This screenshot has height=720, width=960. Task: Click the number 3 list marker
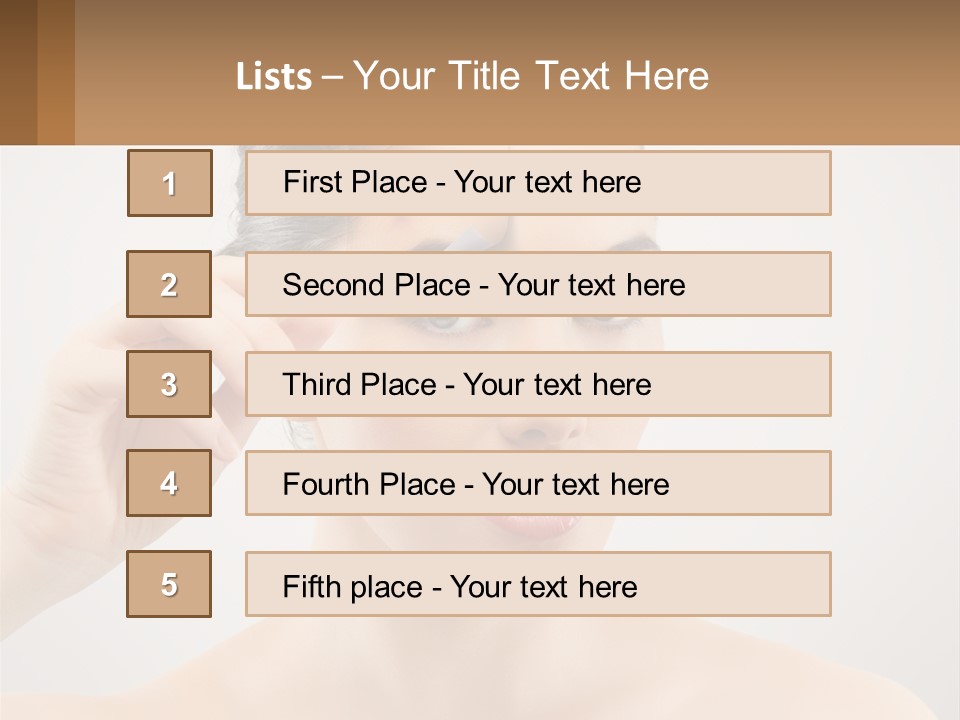click(169, 384)
